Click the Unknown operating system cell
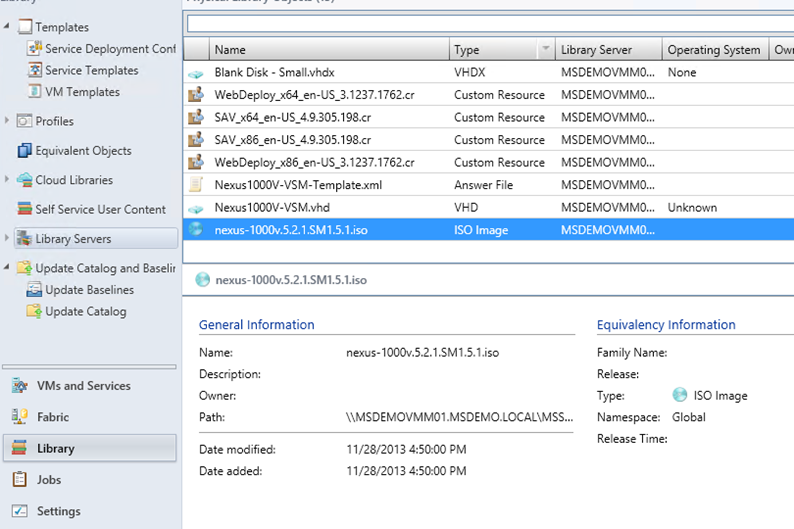 click(x=692, y=208)
